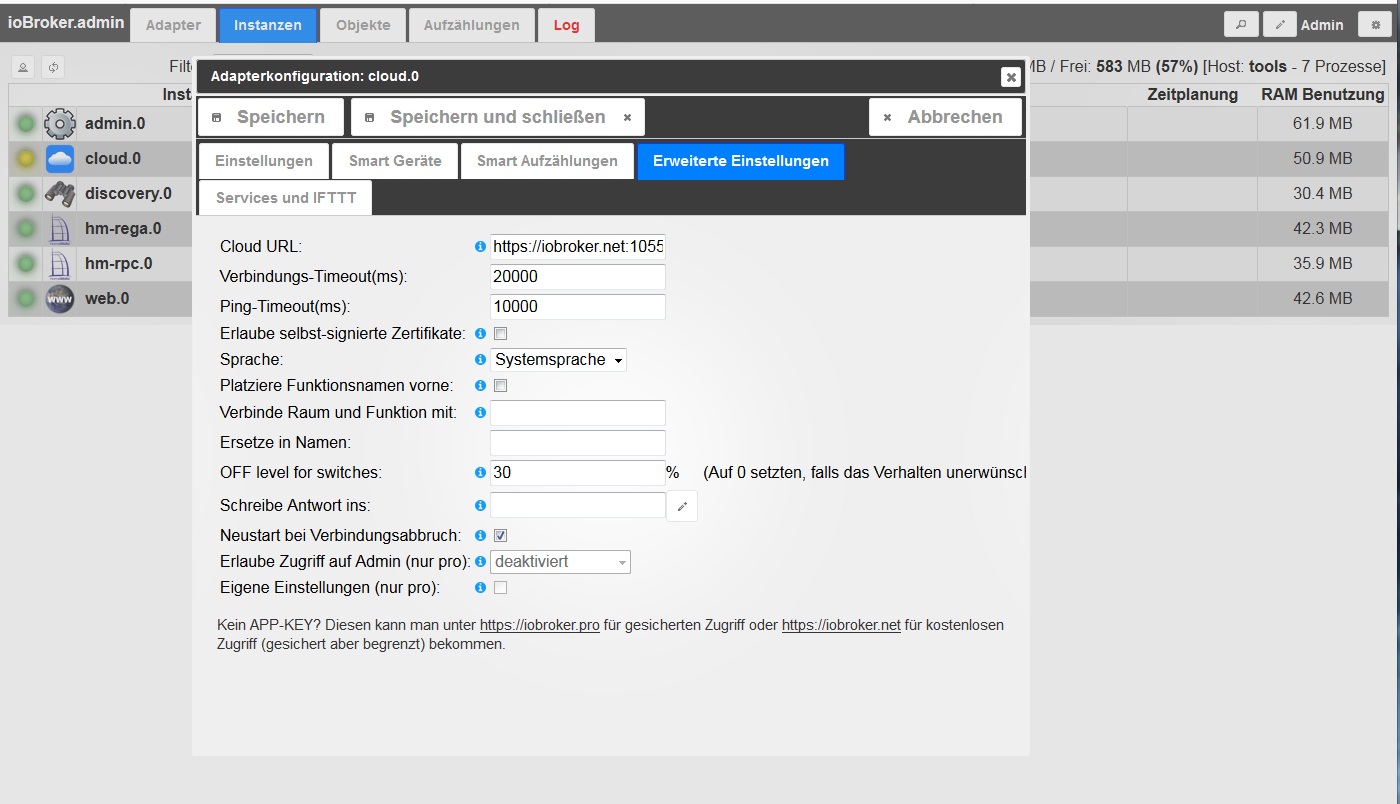Toggle Platziere Funktionsnamen vorne checkbox
1400x804 pixels.
tap(501, 386)
